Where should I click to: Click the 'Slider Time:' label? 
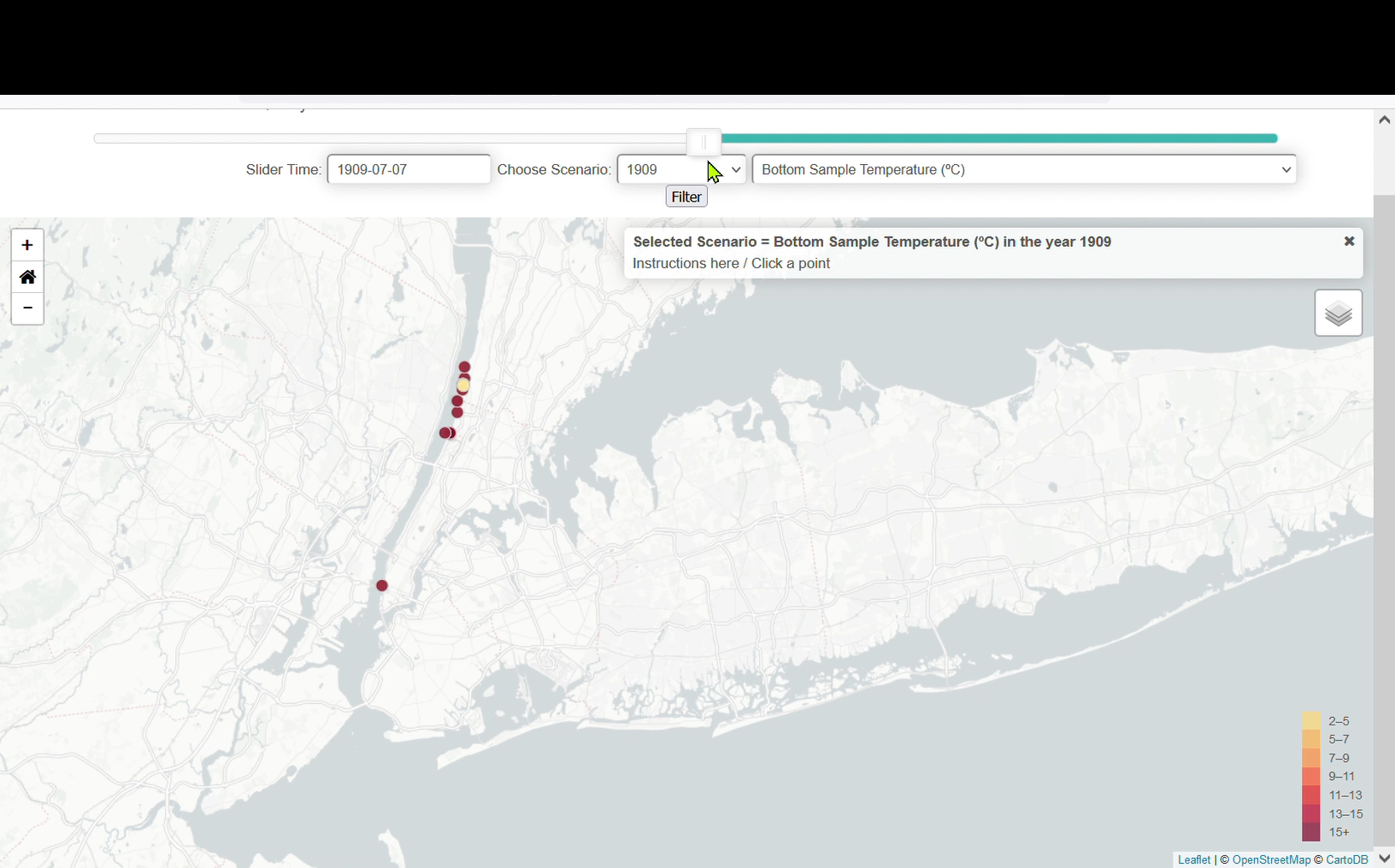tap(284, 169)
